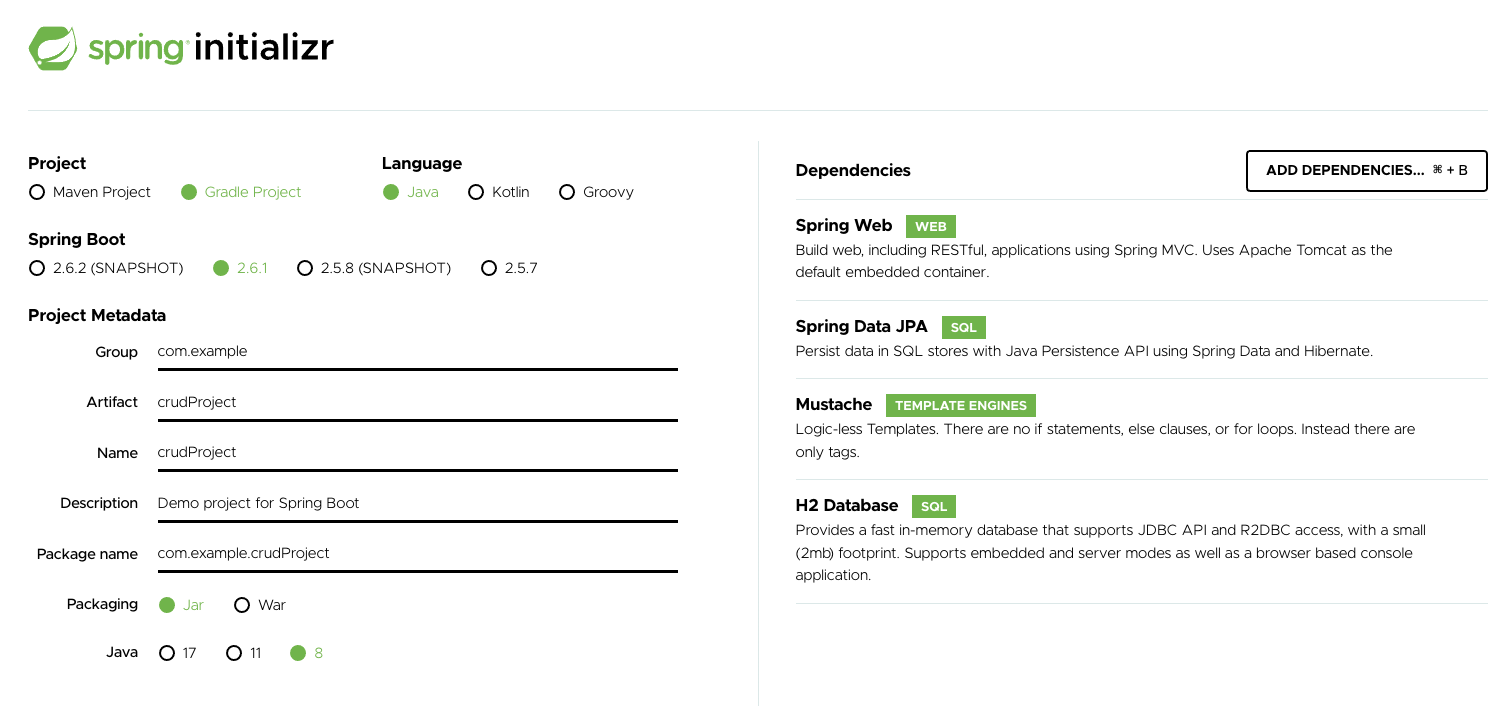Click the Mustache description text
The width and height of the screenshot is (1512, 706).
point(1105,440)
